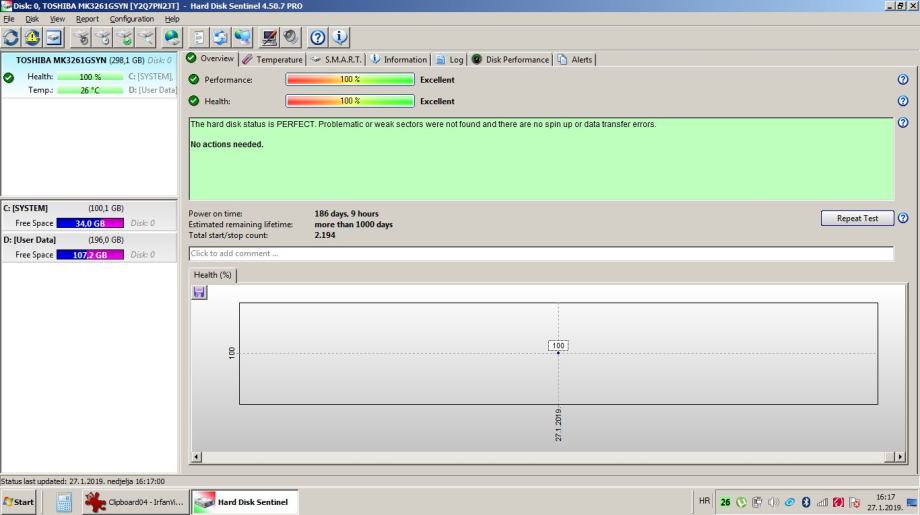920x515 pixels.
Task: Click the Repeat Test button
Action: (x=857, y=218)
